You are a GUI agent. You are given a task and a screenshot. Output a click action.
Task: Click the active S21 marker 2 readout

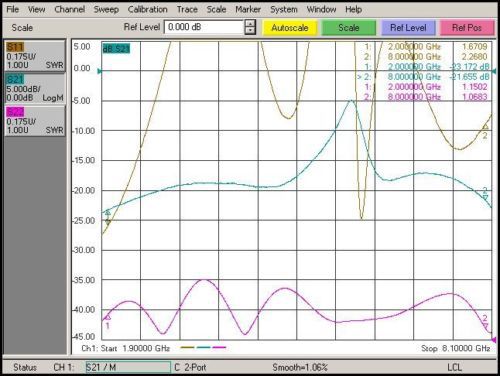click(423, 77)
